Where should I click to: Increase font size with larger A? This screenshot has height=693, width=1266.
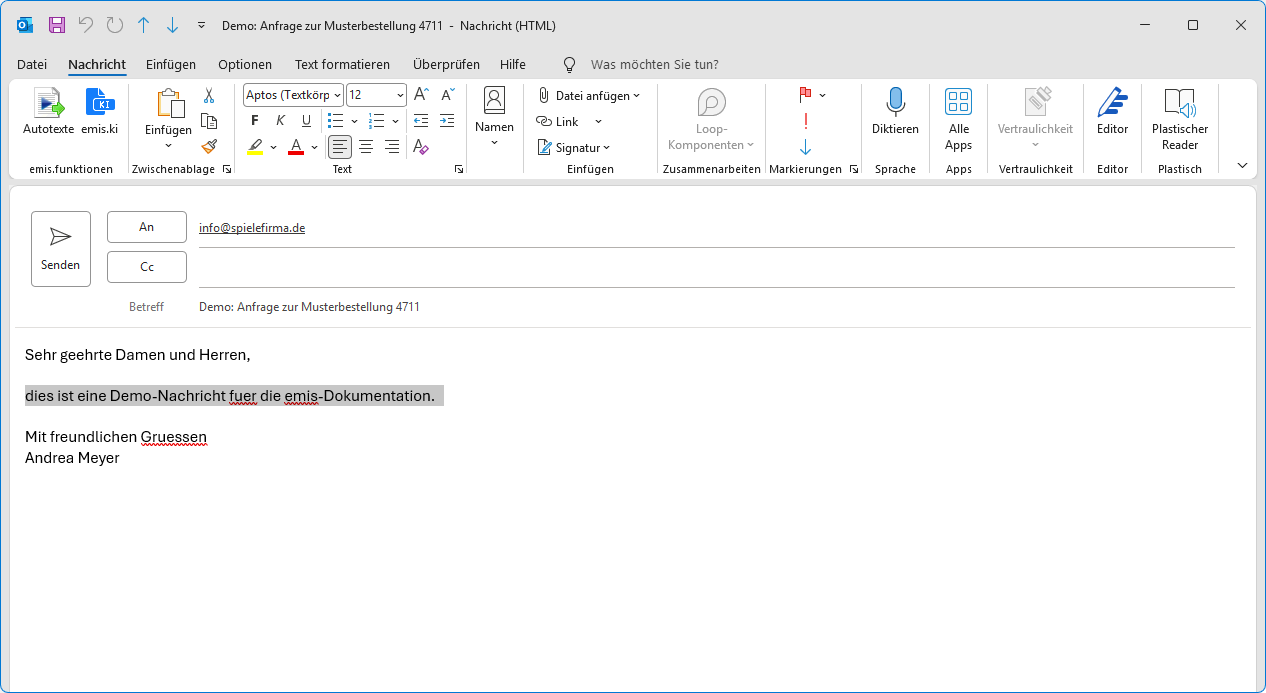coord(421,95)
